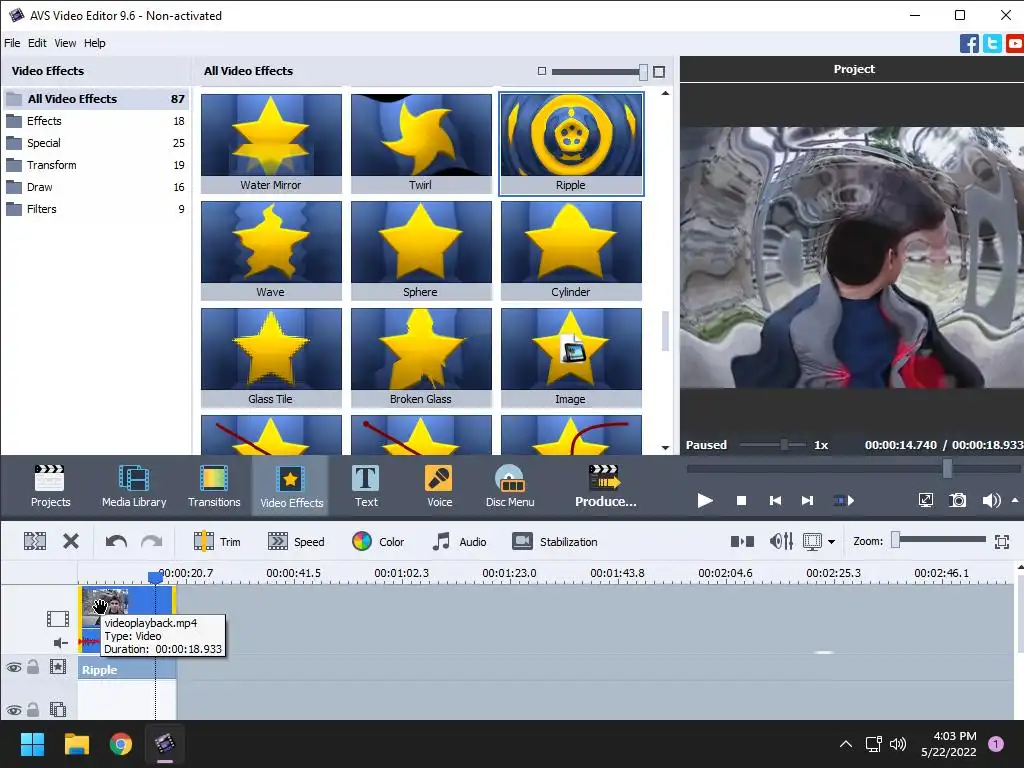Select the Ripple effect block on timeline
The image size is (1024, 768).
pyautogui.click(x=127, y=669)
